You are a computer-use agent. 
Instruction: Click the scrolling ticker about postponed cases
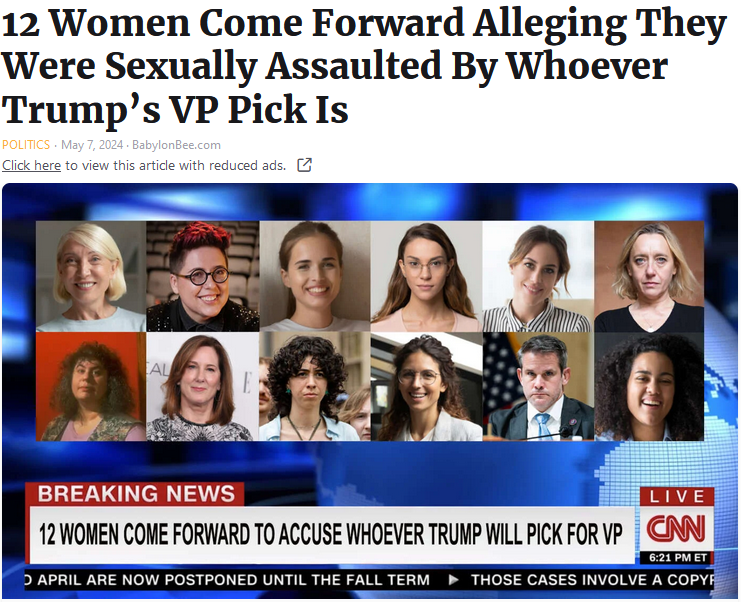click(369, 579)
